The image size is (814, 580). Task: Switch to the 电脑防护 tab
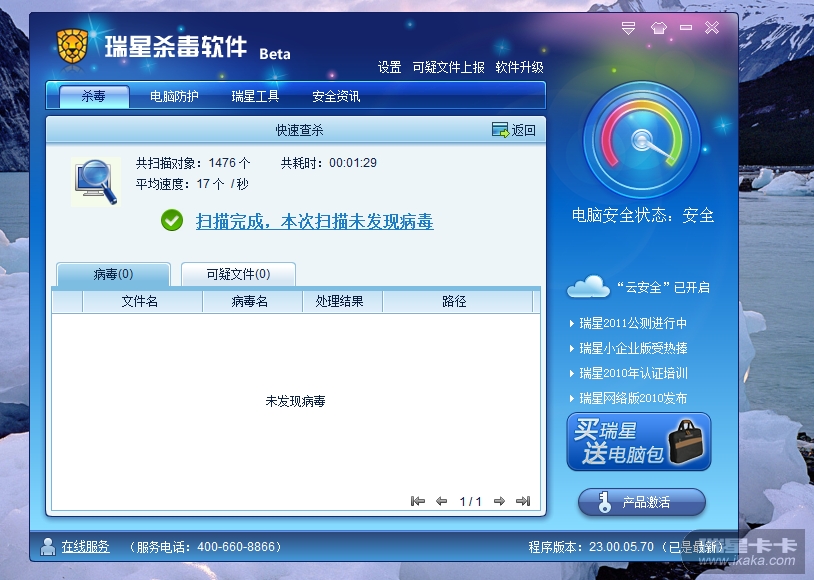[174, 96]
